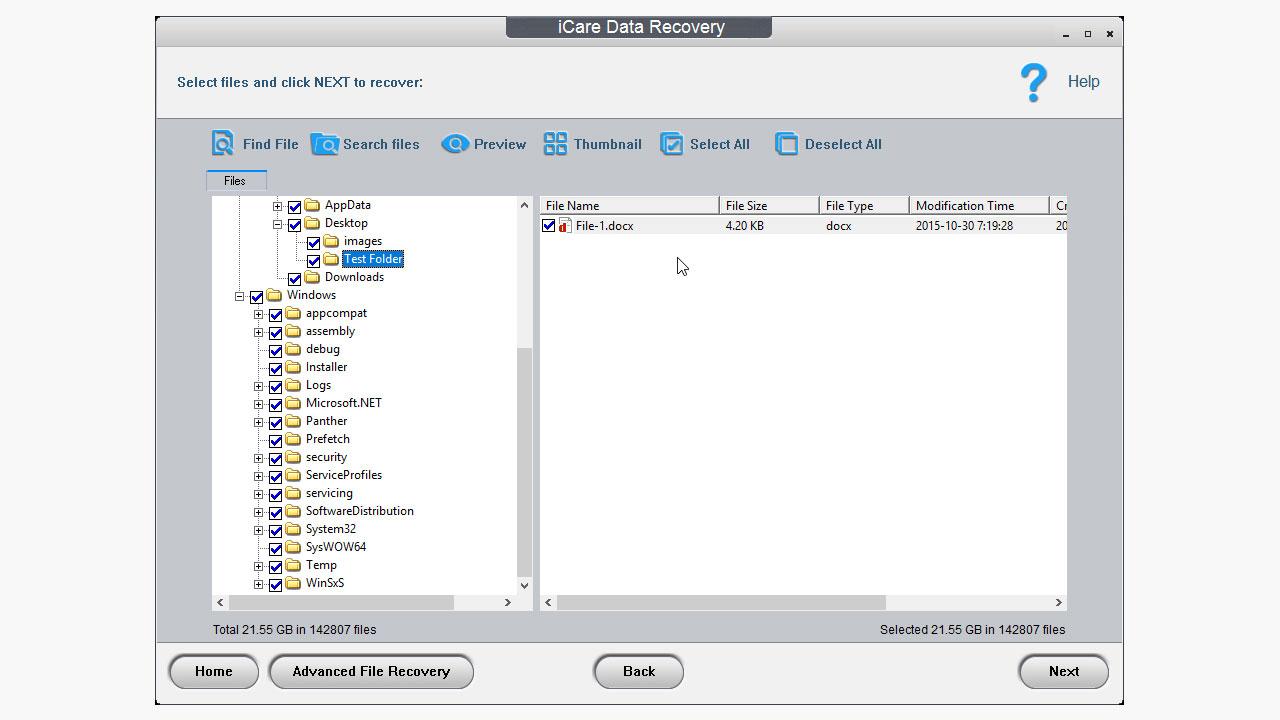Screen dimensions: 1280x720
Task: Click the File-1.docx document icon
Action: click(562, 225)
